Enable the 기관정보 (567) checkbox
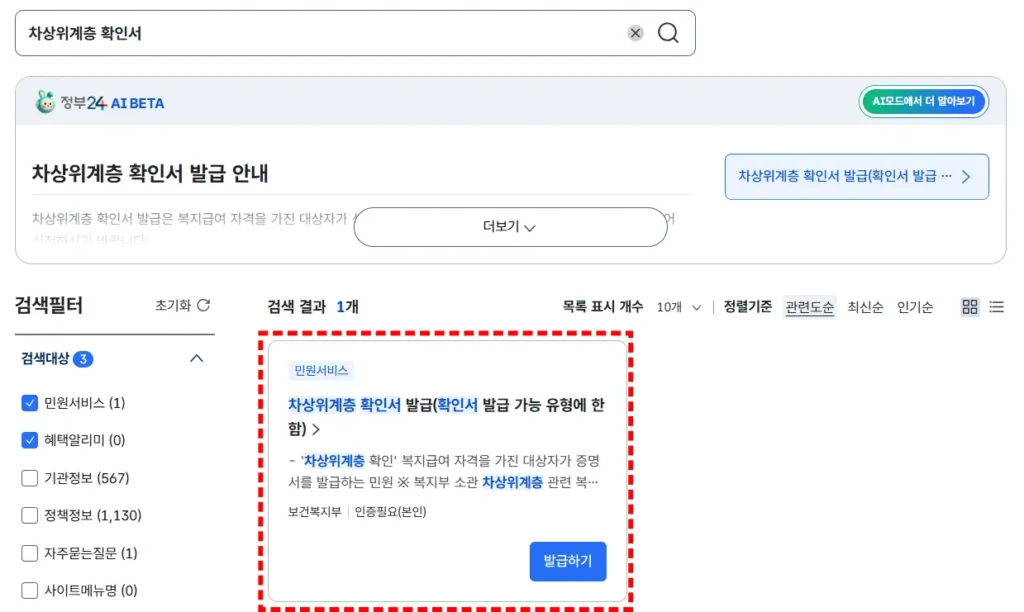 tap(29, 478)
